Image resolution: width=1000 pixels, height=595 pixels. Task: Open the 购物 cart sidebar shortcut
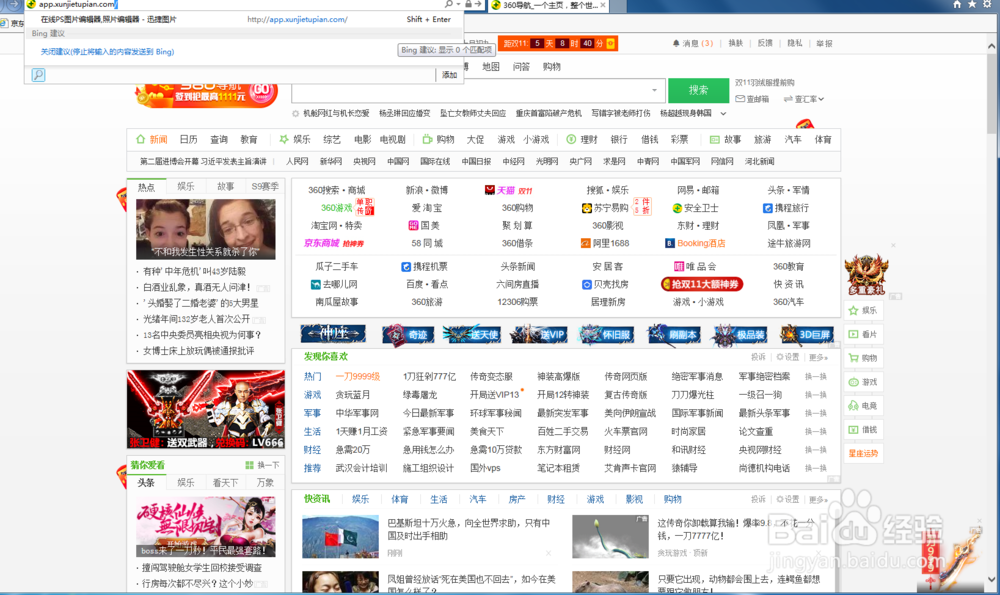pos(862,358)
